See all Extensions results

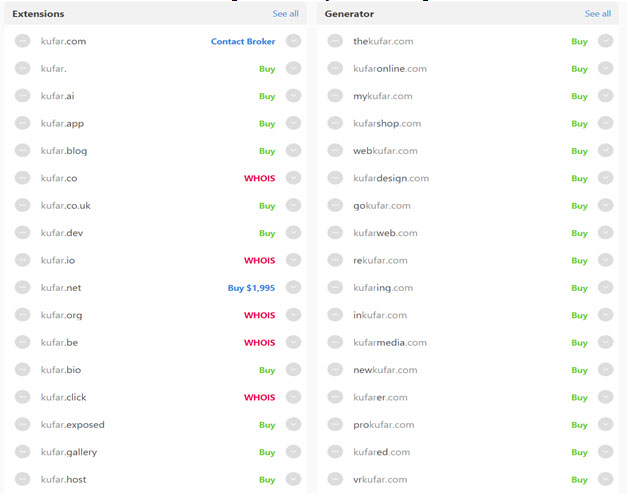285,14
